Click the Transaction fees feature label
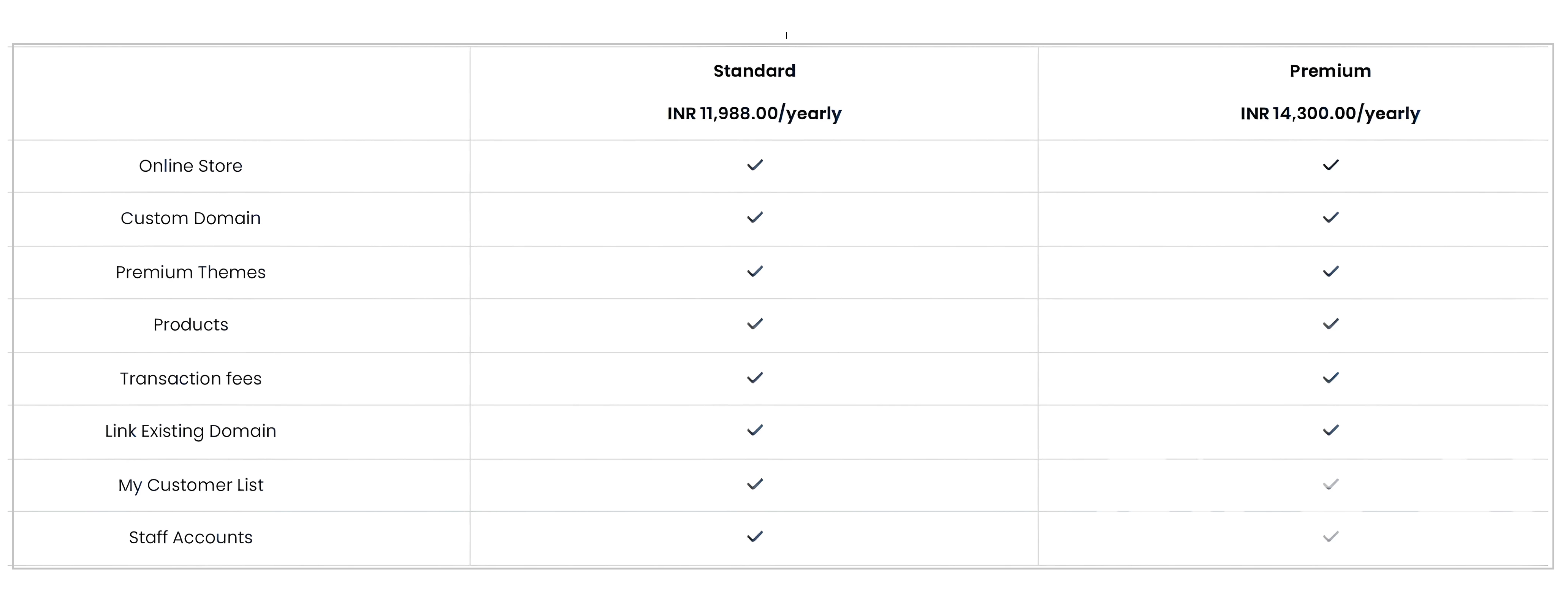 pos(190,378)
